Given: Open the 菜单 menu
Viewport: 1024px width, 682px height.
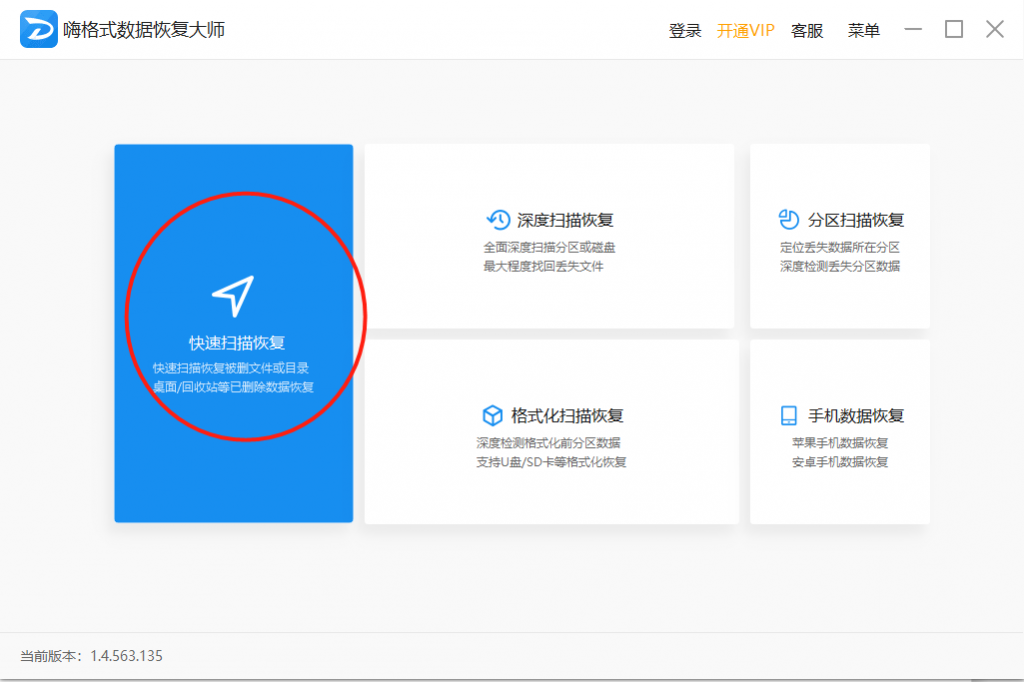Looking at the screenshot, I should click(863, 31).
